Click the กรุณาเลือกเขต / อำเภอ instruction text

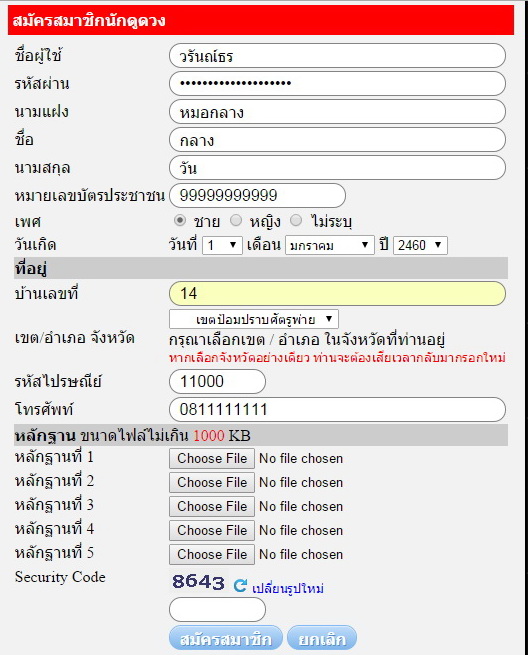click(307, 340)
